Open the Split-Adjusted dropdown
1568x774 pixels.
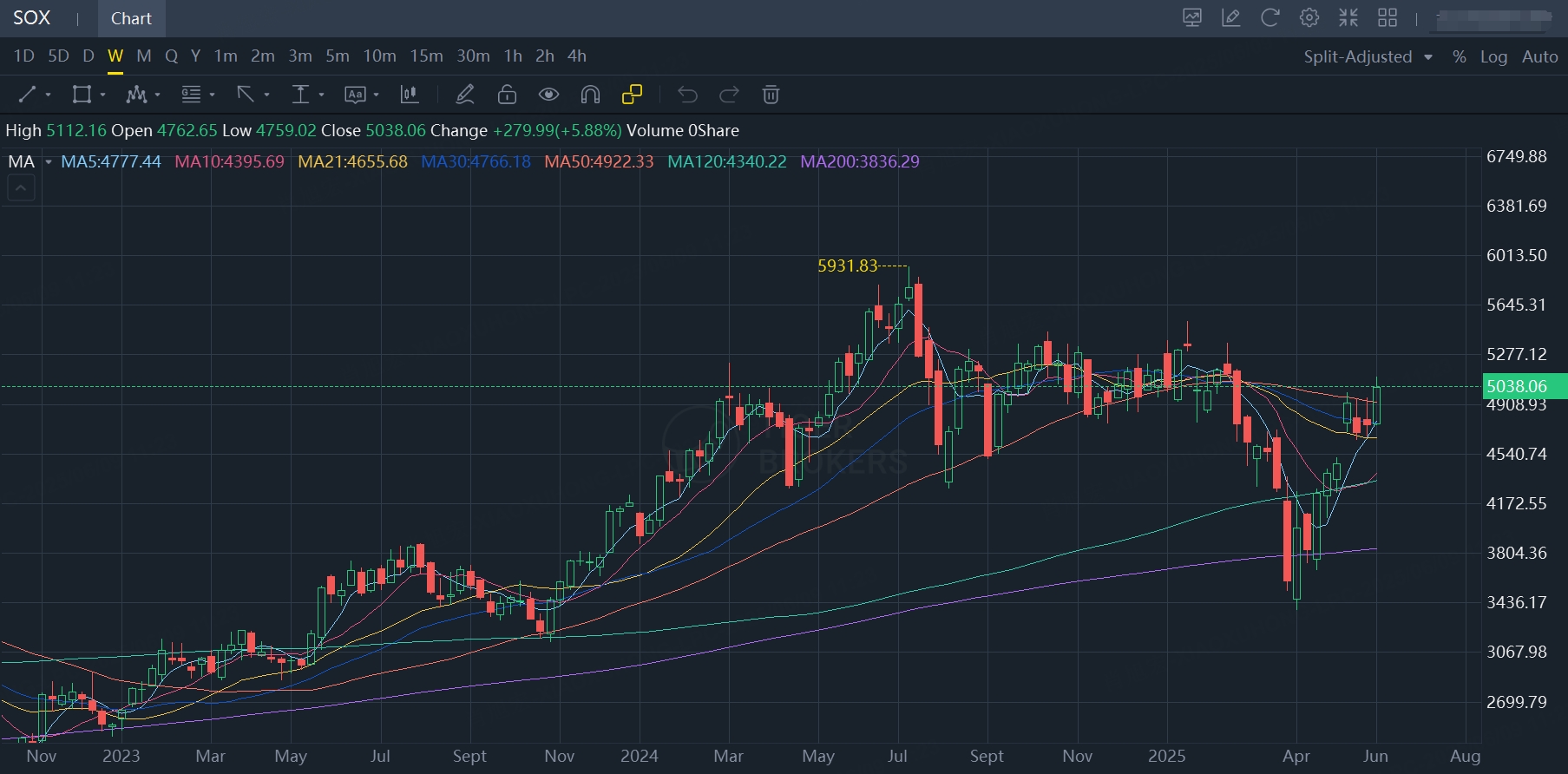pos(1368,57)
